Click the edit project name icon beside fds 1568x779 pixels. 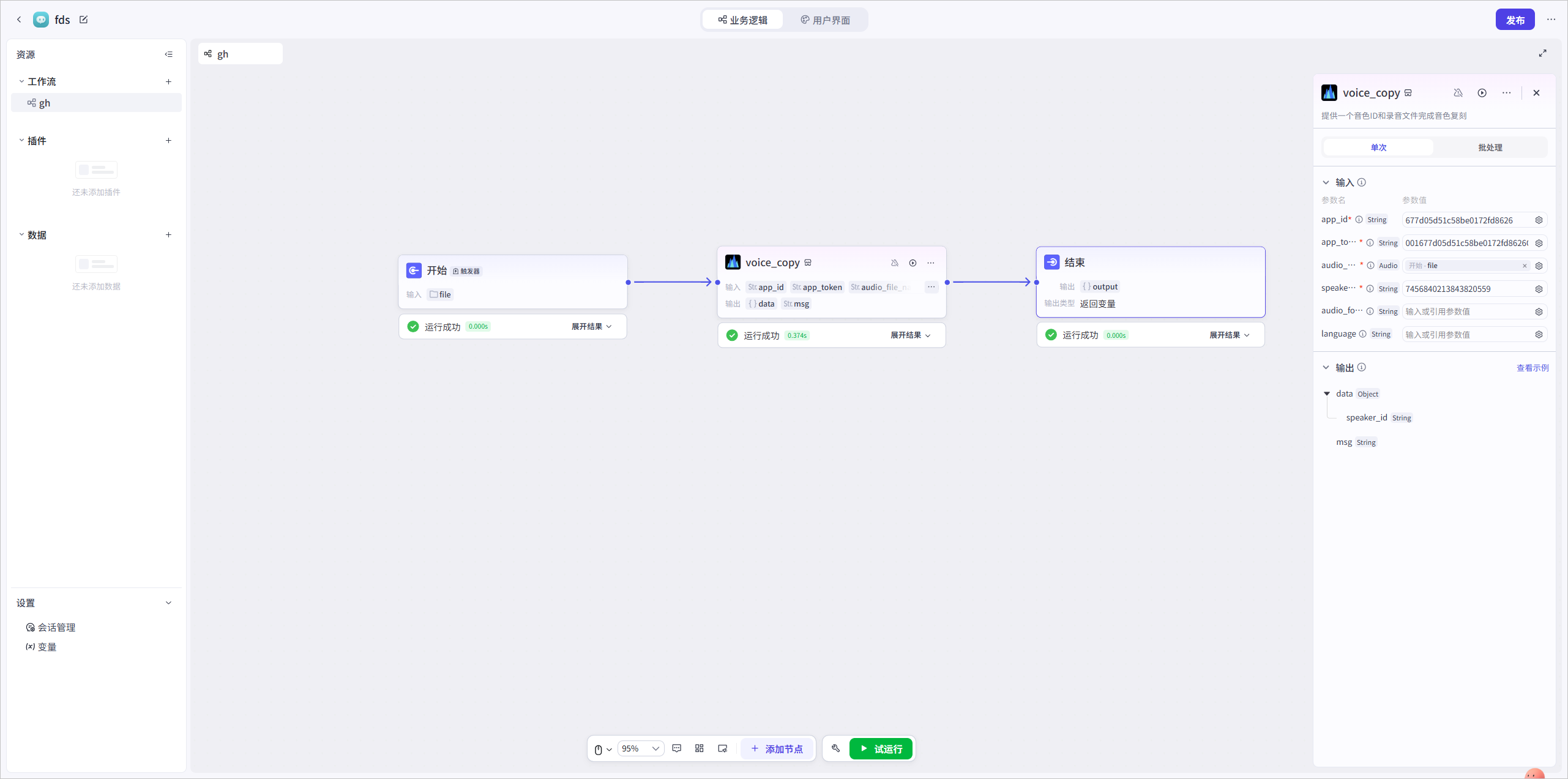84,20
